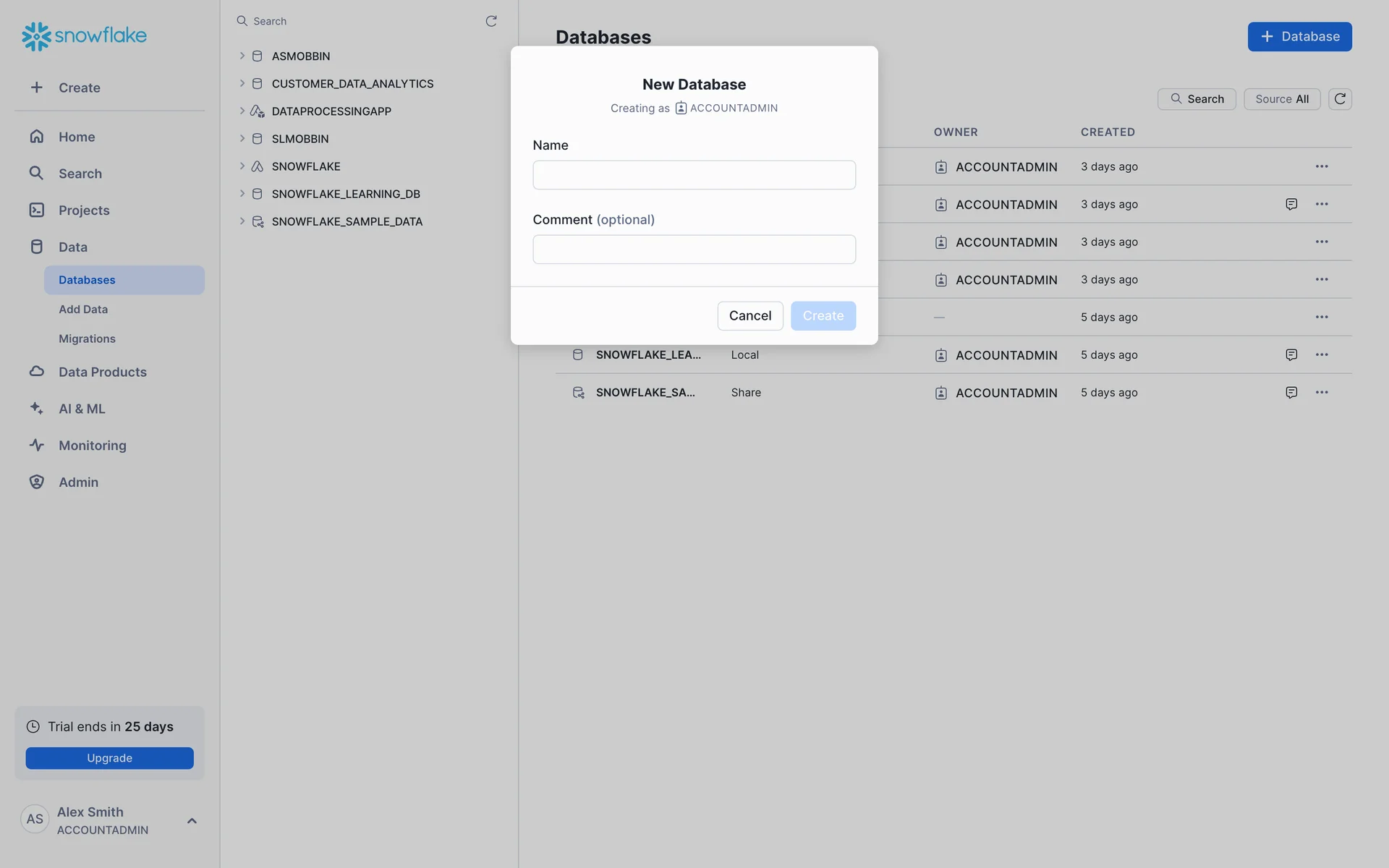Click the Data Products cloud icon

37,372
